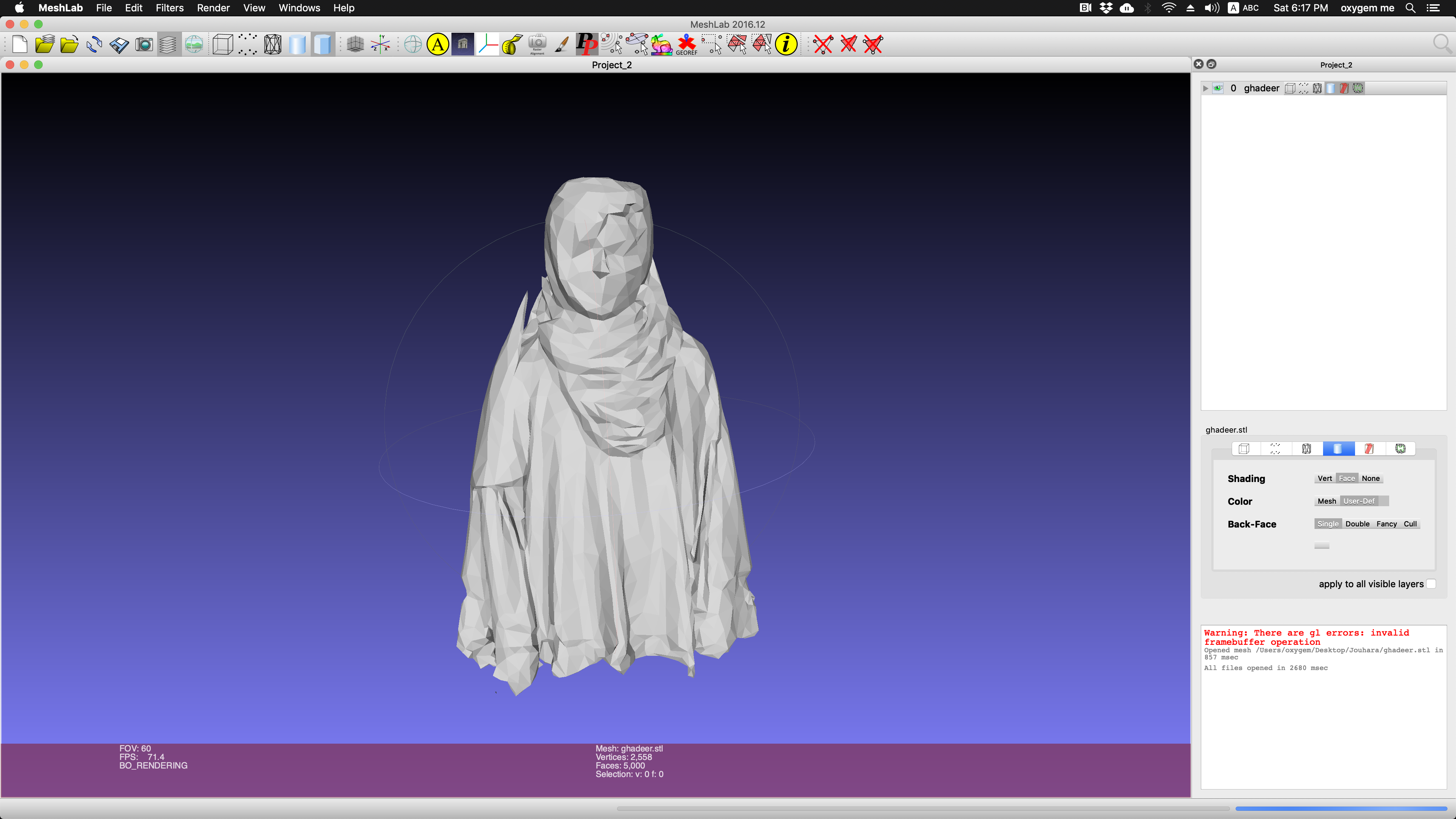This screenshot has height=819, width=1456.
Task: Open the Filters menu
Action: coord(170,8)
